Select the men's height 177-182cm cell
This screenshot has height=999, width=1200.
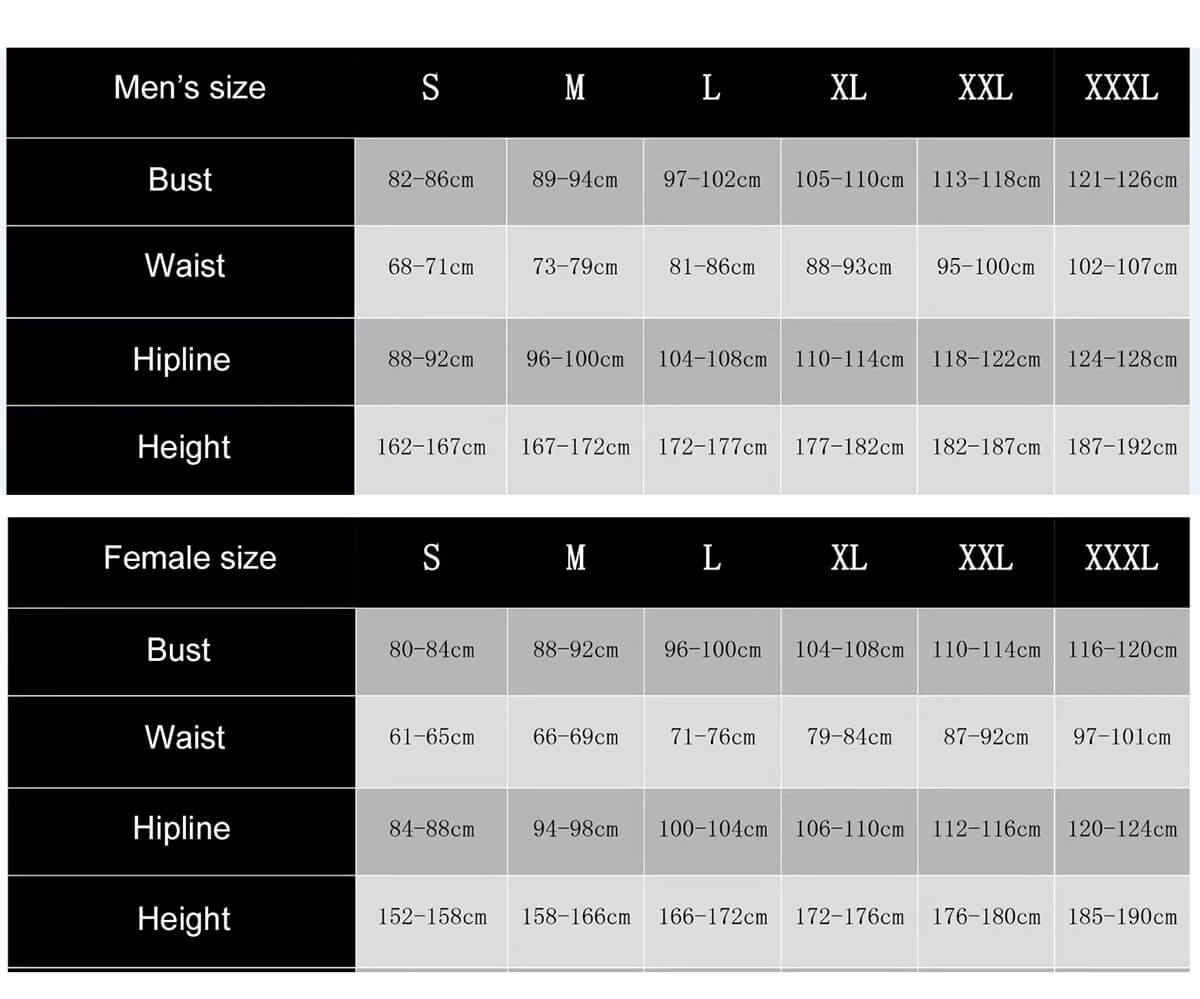849,448
